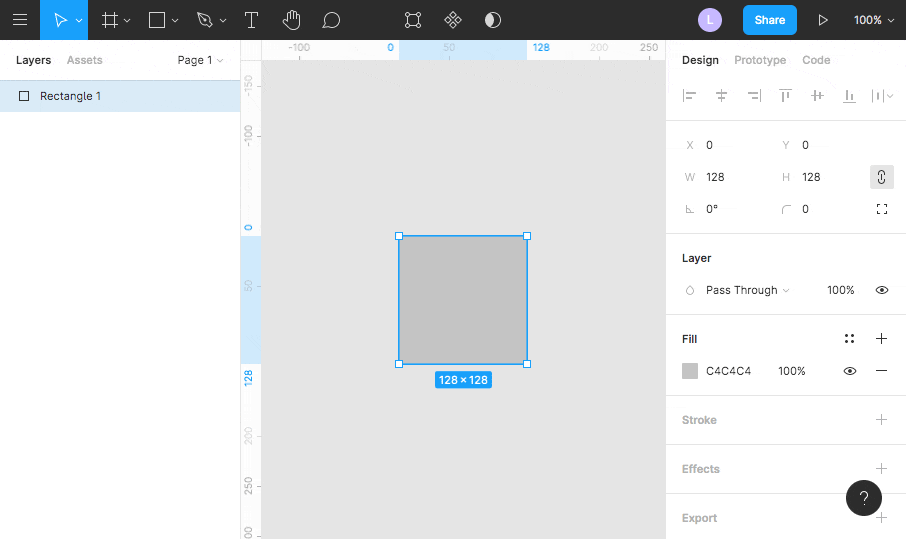Align selection to left edge
The width and height of the screenshot is (906, 539).
click(689, 96)
